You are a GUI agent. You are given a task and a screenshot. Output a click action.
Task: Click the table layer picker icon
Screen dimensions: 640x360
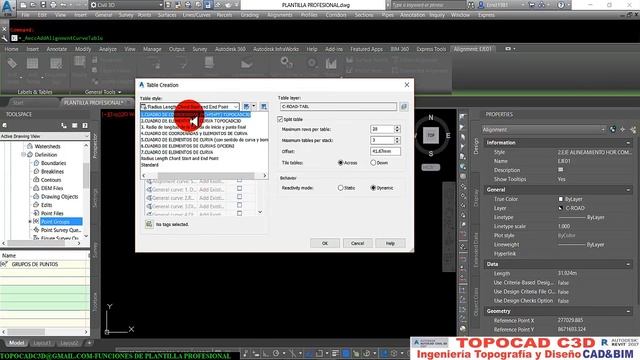pos(404,107)
